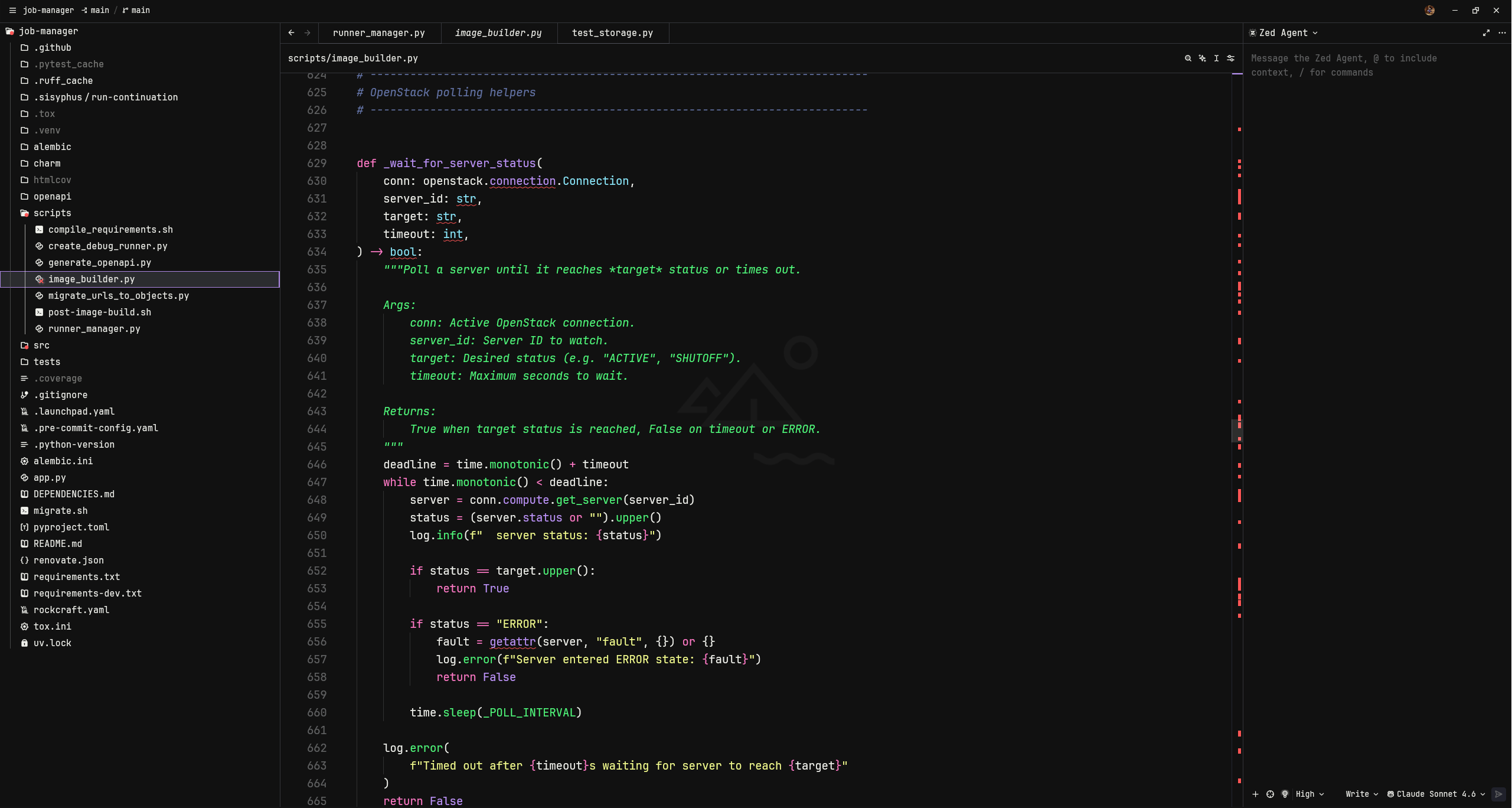Go back in editor navigation history
Image resolution: width=1512 pixels, height=808 pixels.
click(291, 33)
